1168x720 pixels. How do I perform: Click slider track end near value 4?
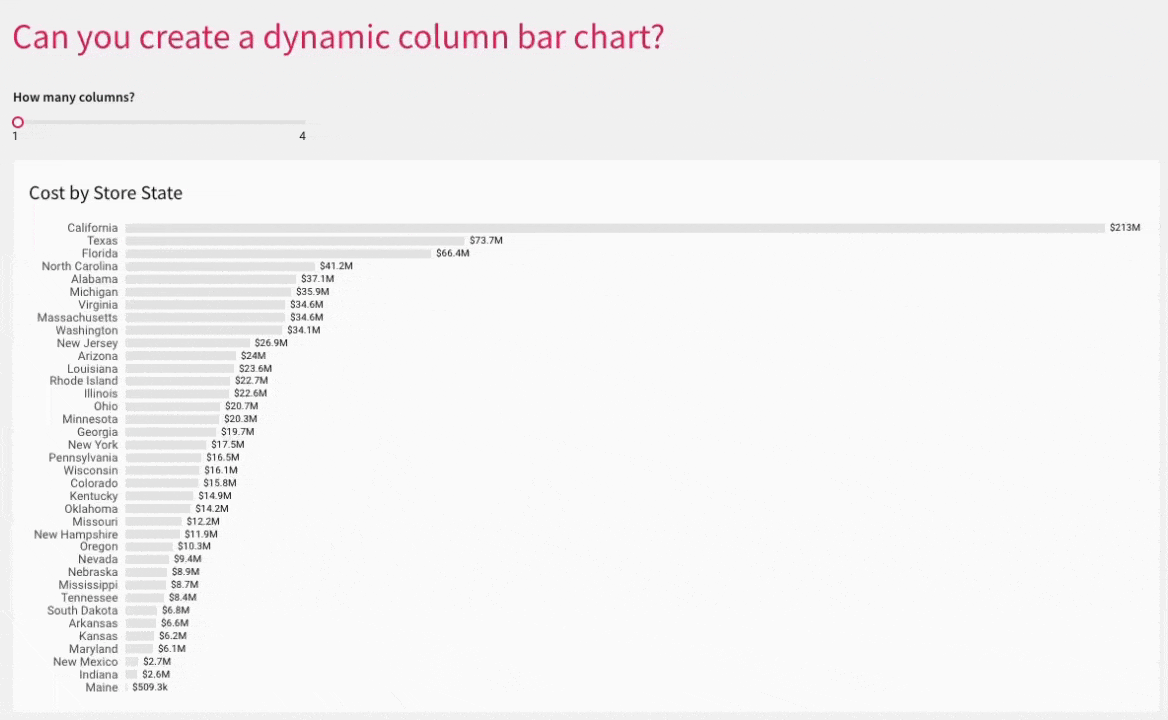pyautogui.click(x=303, y=122)
